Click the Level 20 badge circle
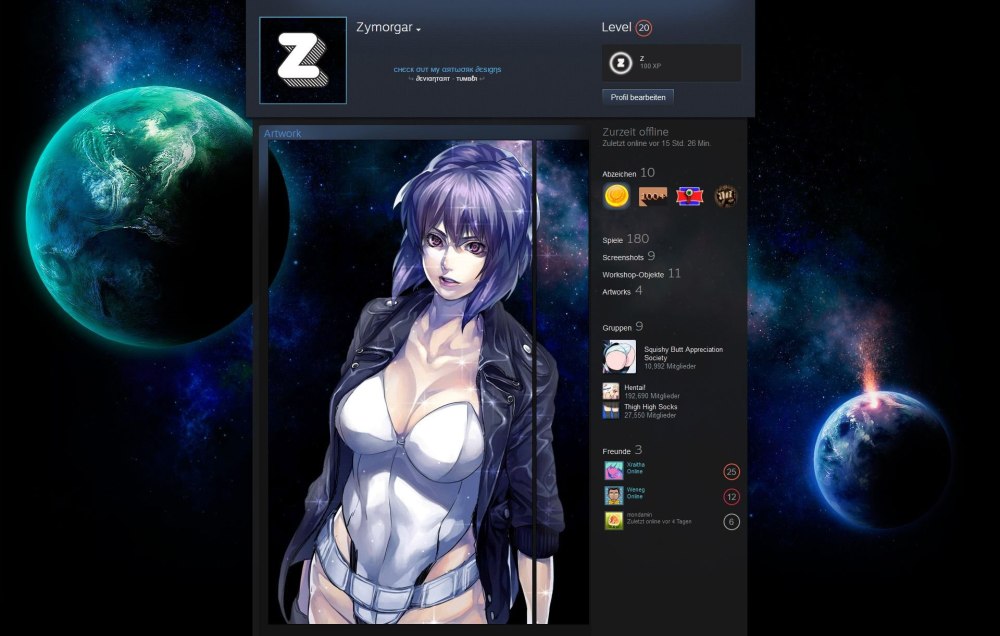Image resolution: width=1000 pixels, height=636 pixels. pyautogui.click(x=643, y=27)
